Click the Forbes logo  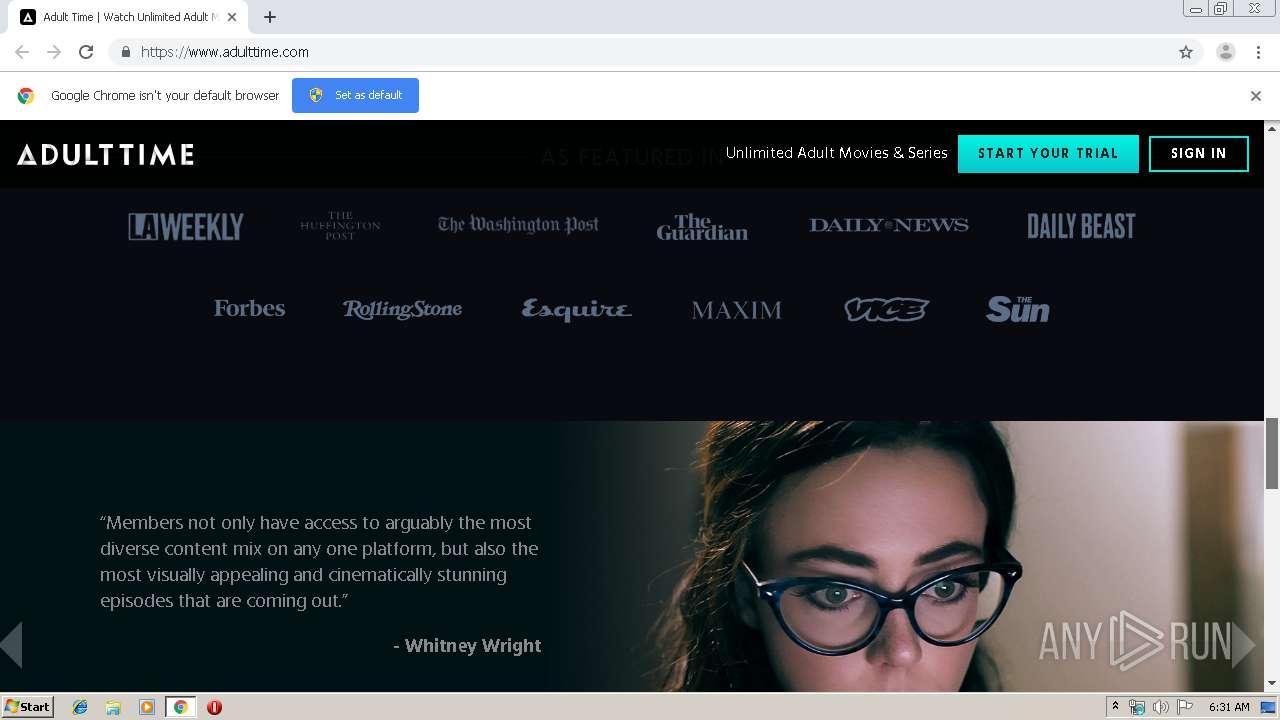click(x=249, y=308)
